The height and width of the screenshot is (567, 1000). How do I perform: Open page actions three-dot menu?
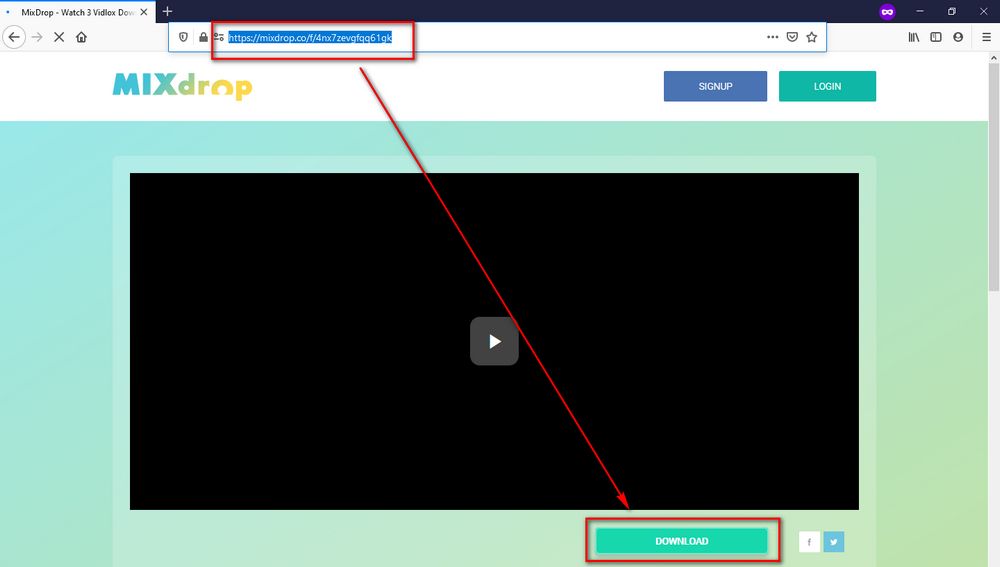(x=772, y=37)
